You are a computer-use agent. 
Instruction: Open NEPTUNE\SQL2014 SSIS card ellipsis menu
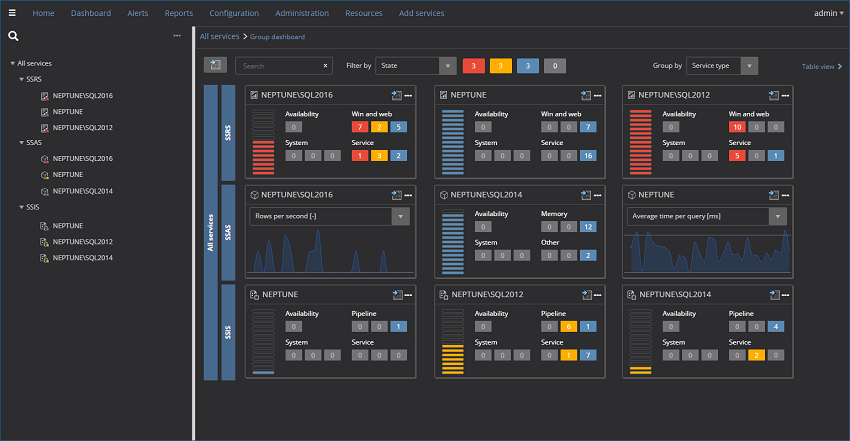785,295
